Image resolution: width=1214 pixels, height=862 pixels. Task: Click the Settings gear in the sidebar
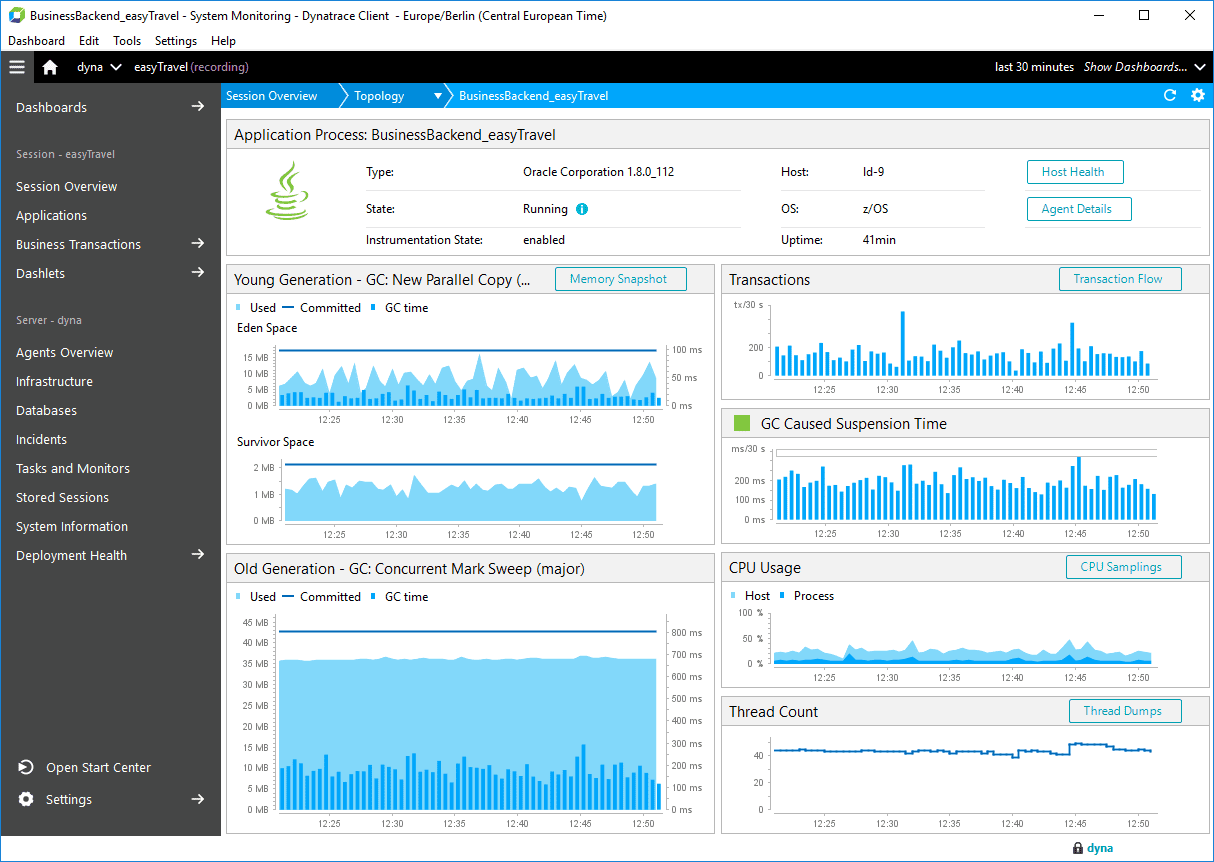coord(26,799)
